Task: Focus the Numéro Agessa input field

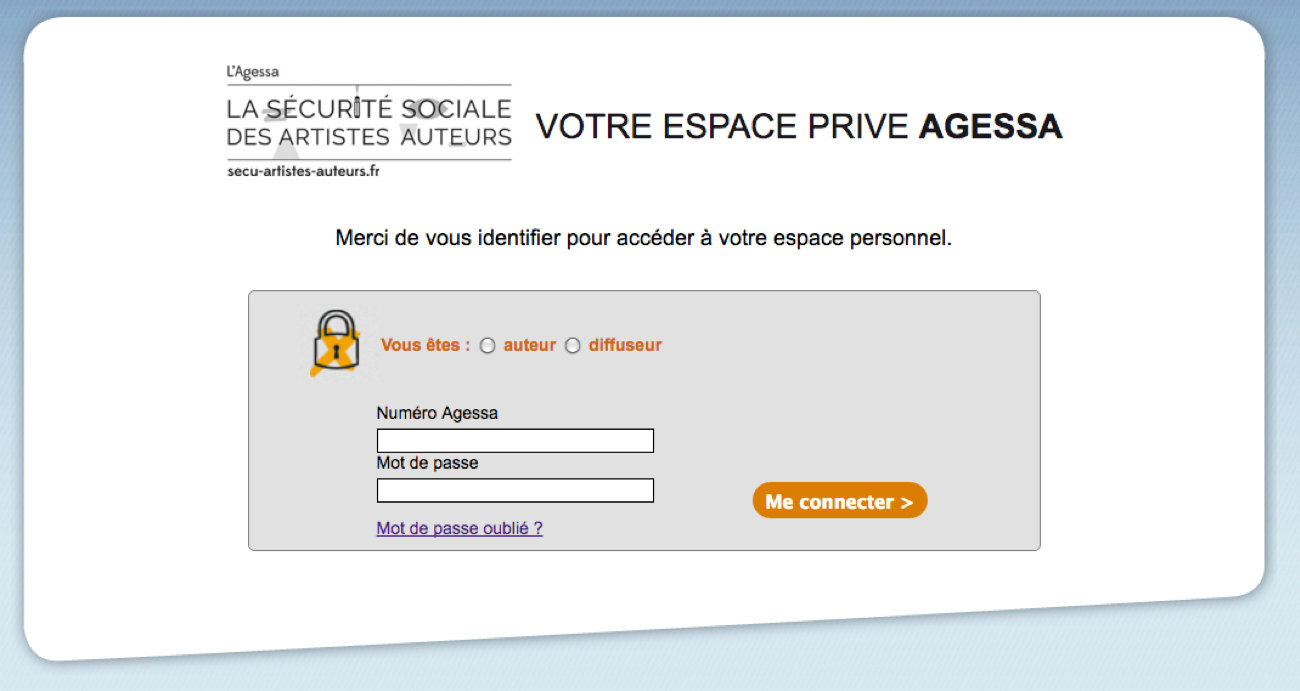Action: coord(515,441)
